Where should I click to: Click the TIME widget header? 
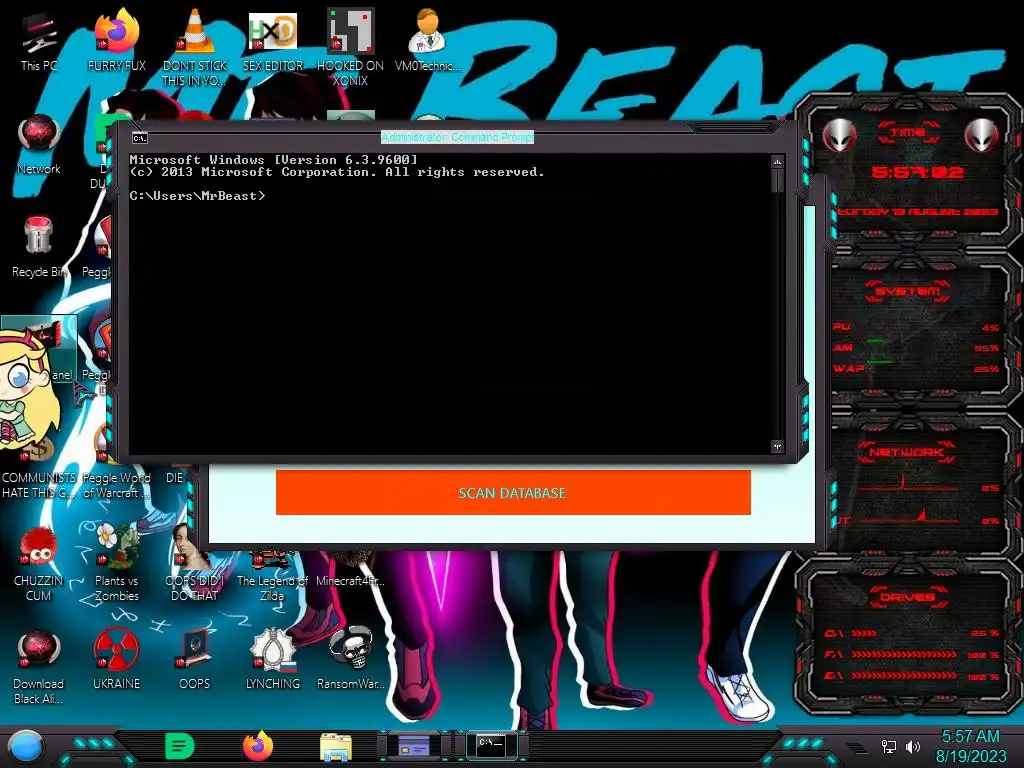908,133
